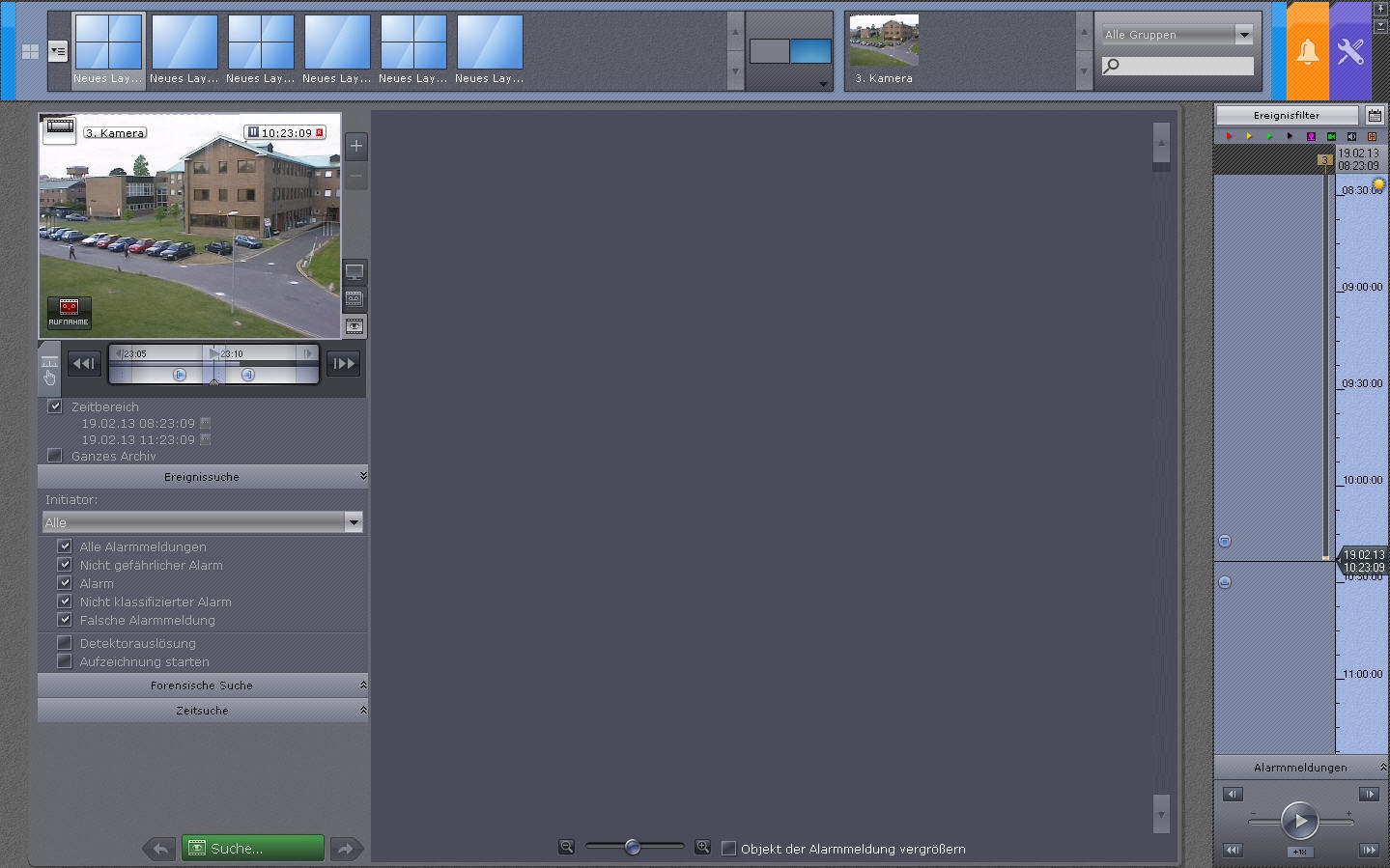Step to next frame in Alarmmeldungen panel
This screenshot has height=868, width=1390.
click(1369, 794)
